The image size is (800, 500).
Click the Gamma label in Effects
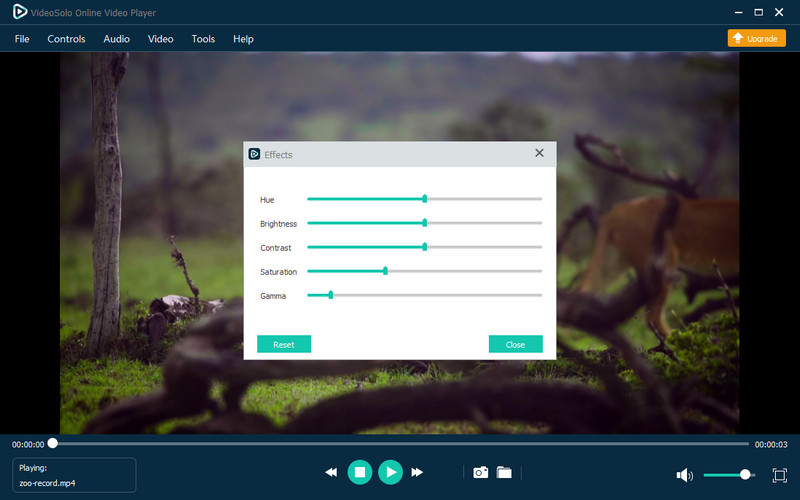click(x=273, y=296)
